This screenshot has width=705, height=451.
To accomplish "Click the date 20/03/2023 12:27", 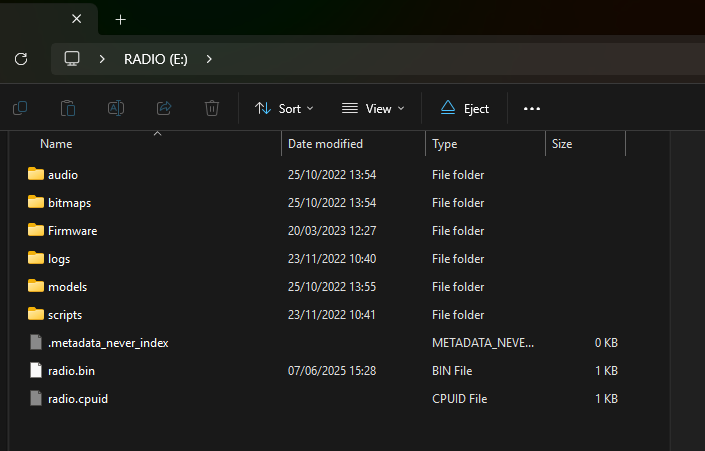I will (332, 231).
